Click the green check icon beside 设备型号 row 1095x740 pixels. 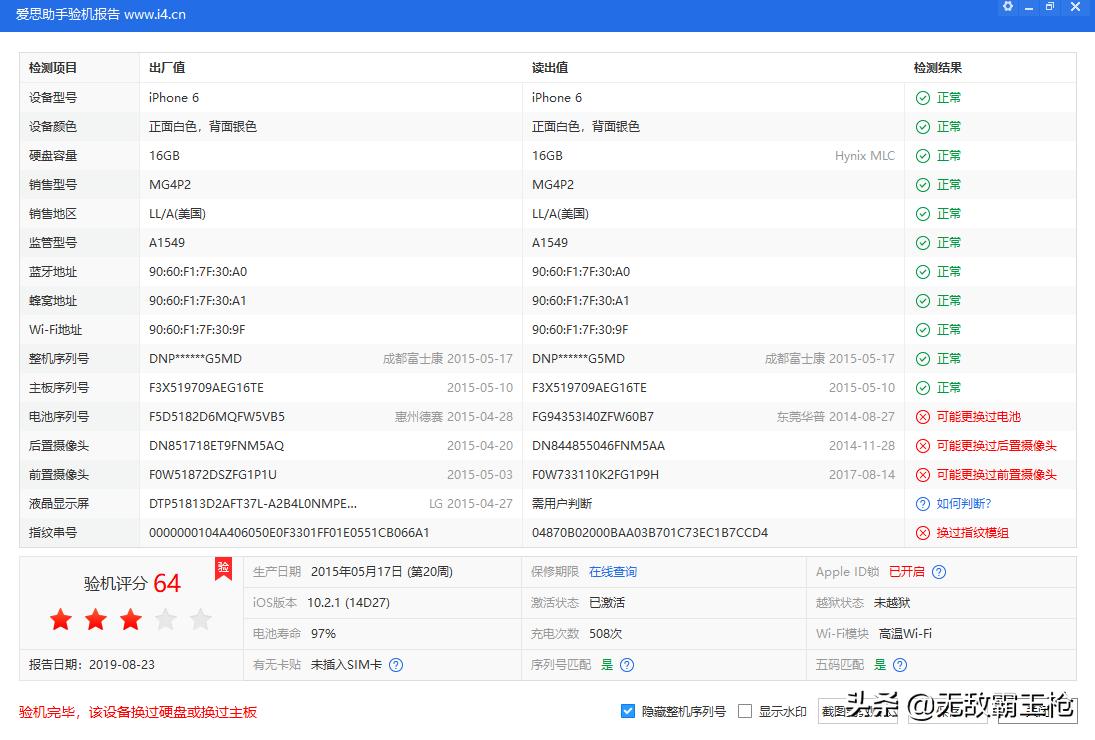(x=921, y=97)
